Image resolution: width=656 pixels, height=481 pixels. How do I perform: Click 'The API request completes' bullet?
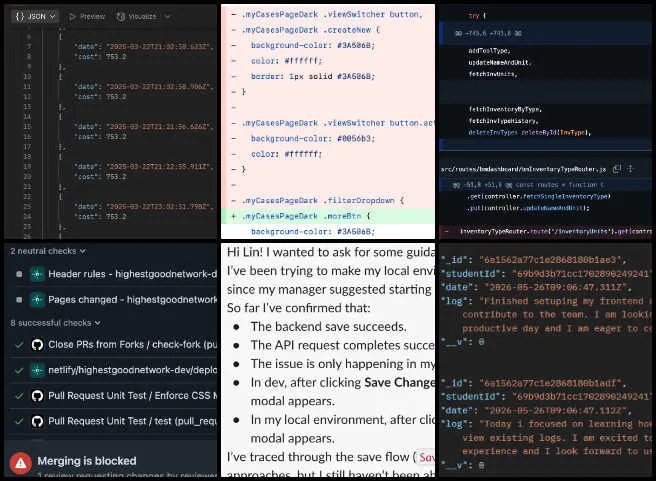(343, 345)
